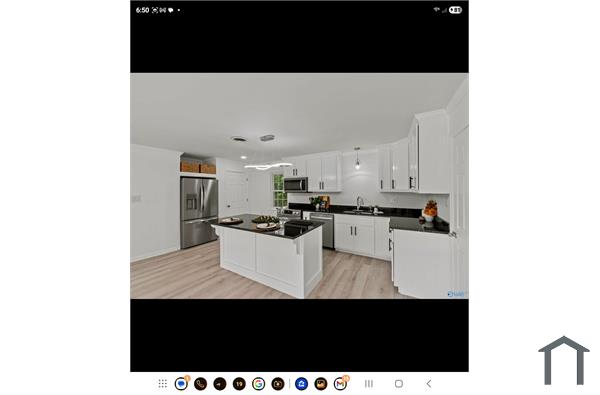Screen dimensions: 600x395
Task: Tap the chat bubble notification icon in status bar
Action: 171,10
